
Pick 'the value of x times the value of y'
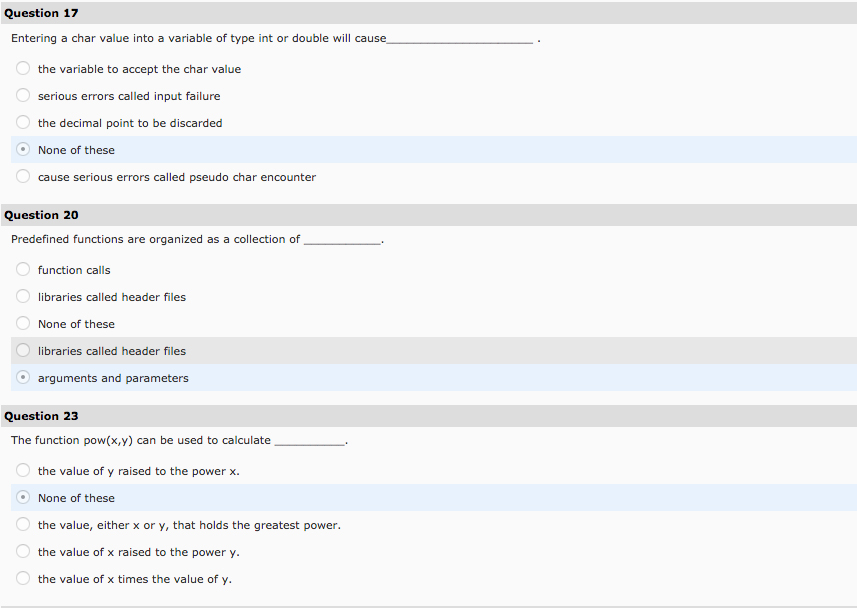22,578
